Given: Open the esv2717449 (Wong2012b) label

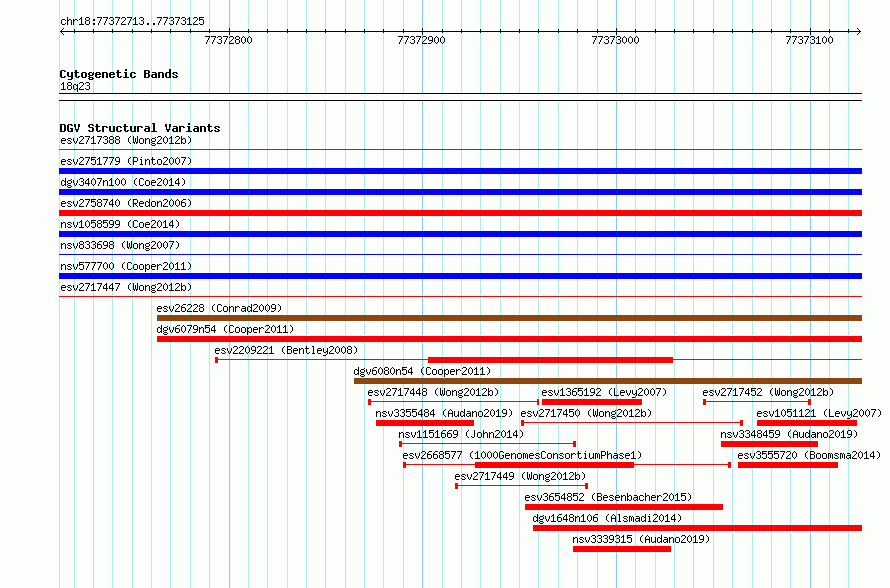Looking at the screenshot, I should [520, 476].
